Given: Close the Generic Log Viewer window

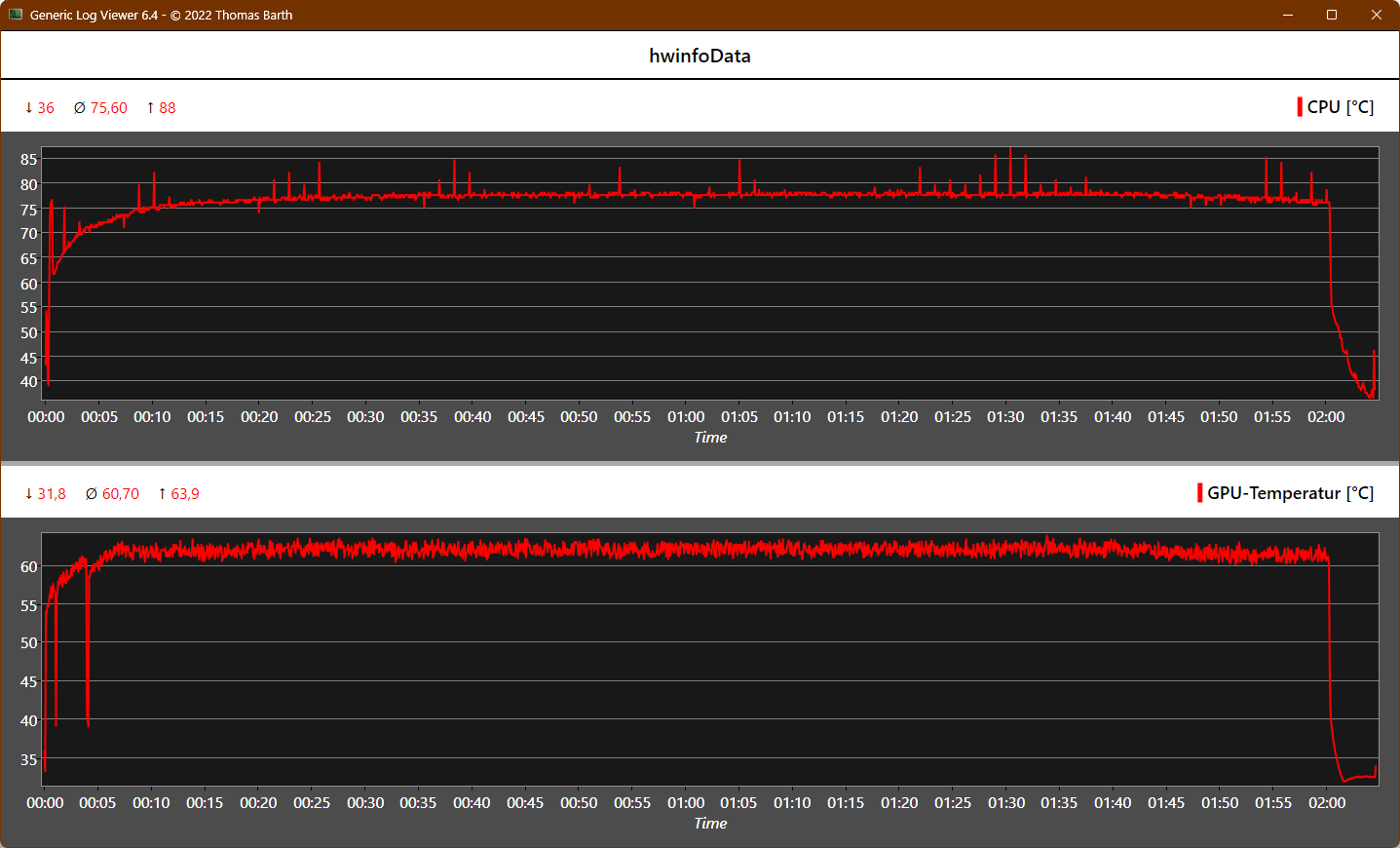Looking at the screenshot, I should 1377,15.
